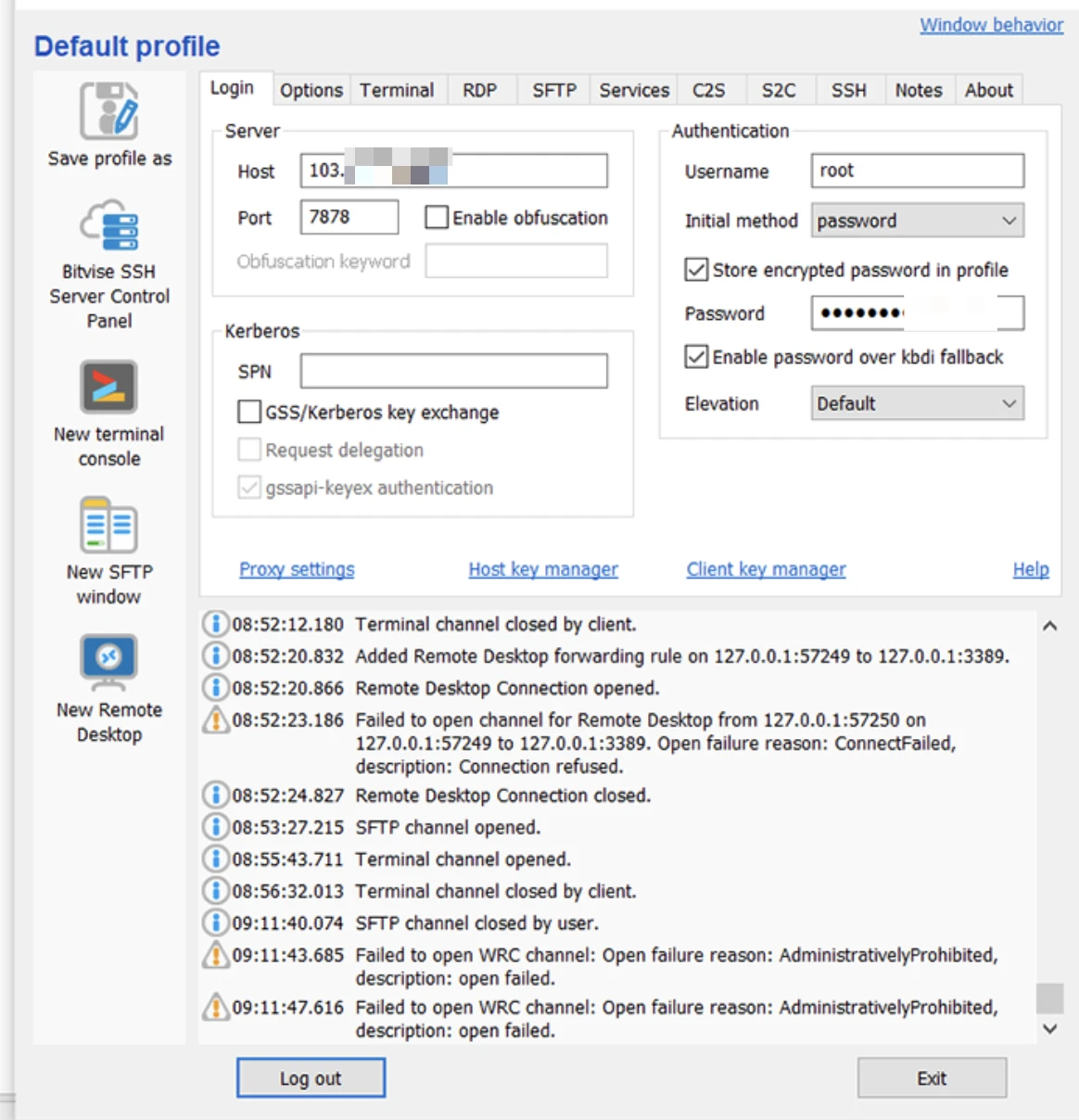Enable obfuscation checkbox
This screenshot has width=1079, height=1120.
(x=437, y=217)
